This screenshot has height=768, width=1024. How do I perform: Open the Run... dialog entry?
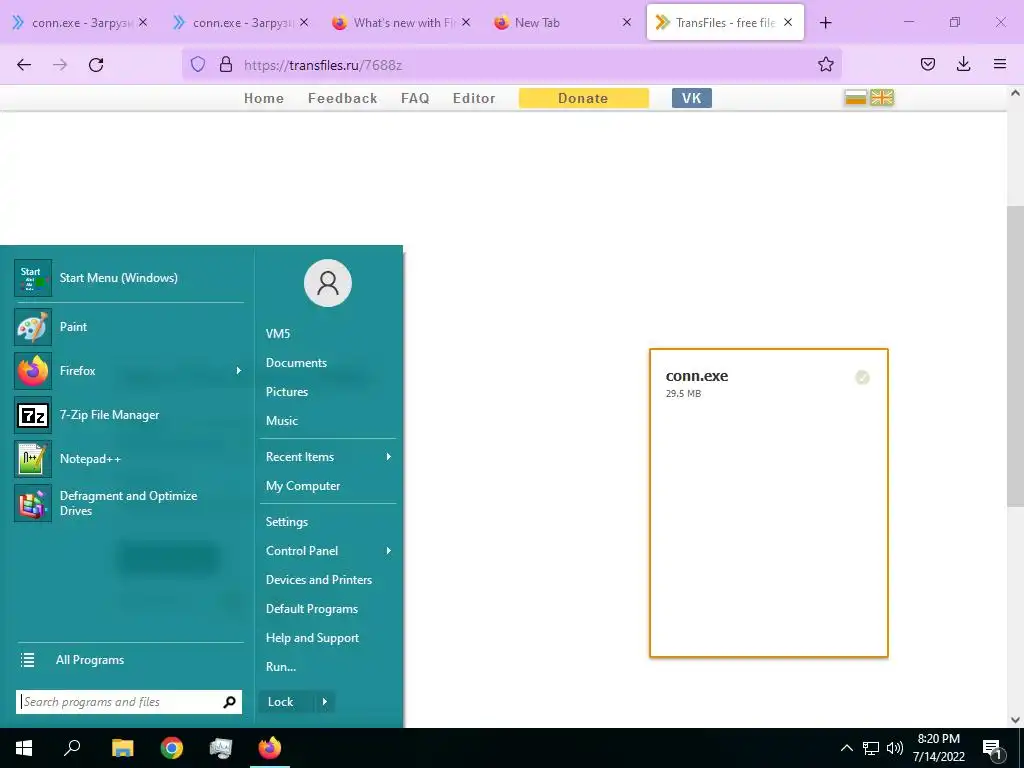tap(281, 667)
